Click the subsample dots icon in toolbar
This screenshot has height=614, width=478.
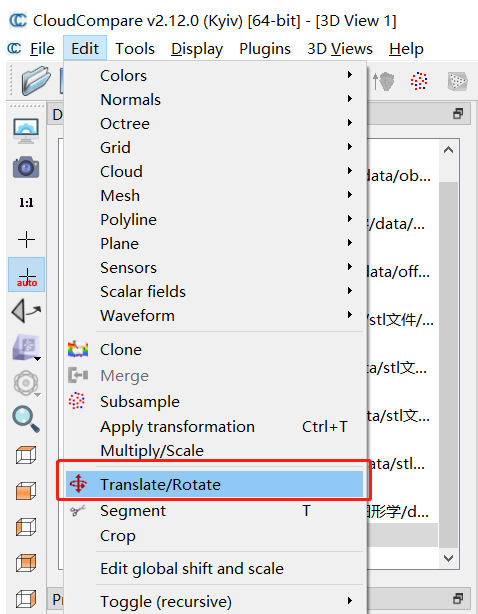[x=419, y=81]
